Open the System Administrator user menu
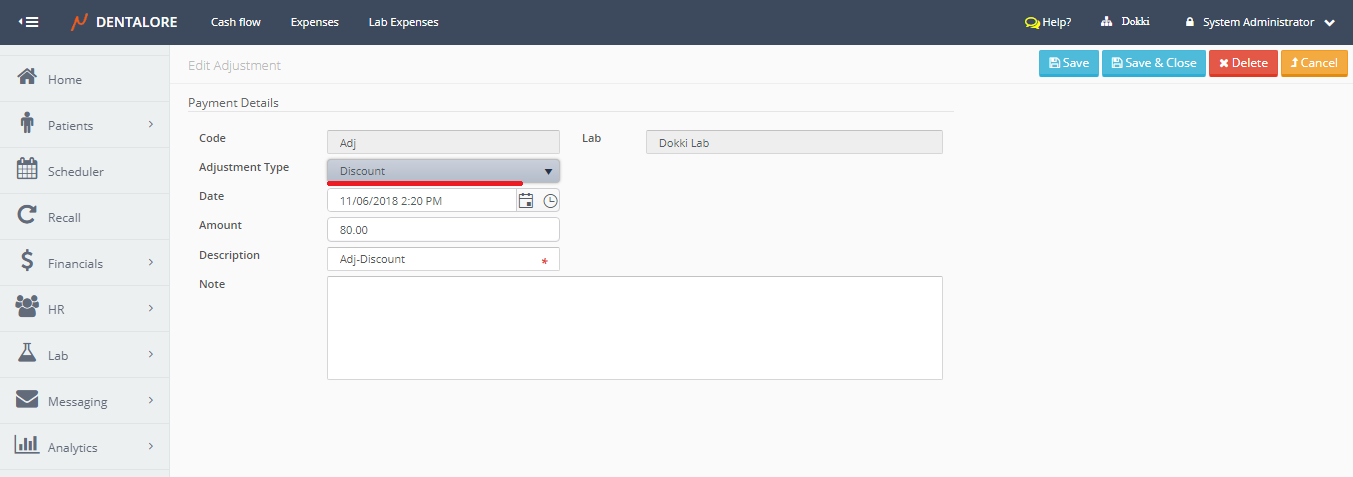Viewport: 1353px width, 477px height. click(1259, 22)
